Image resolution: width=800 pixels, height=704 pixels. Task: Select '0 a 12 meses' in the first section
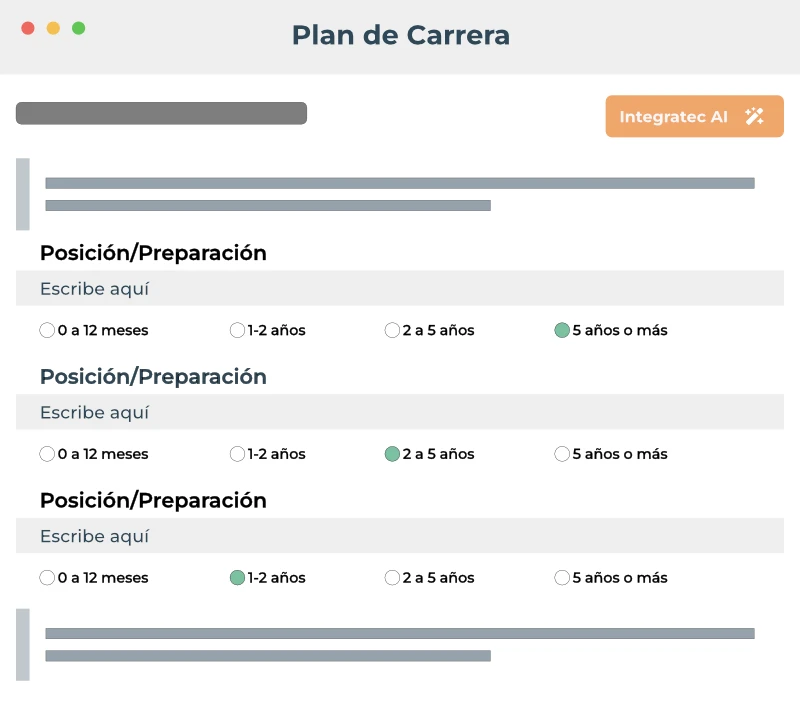pyautogui.click(x=47, y=330)
